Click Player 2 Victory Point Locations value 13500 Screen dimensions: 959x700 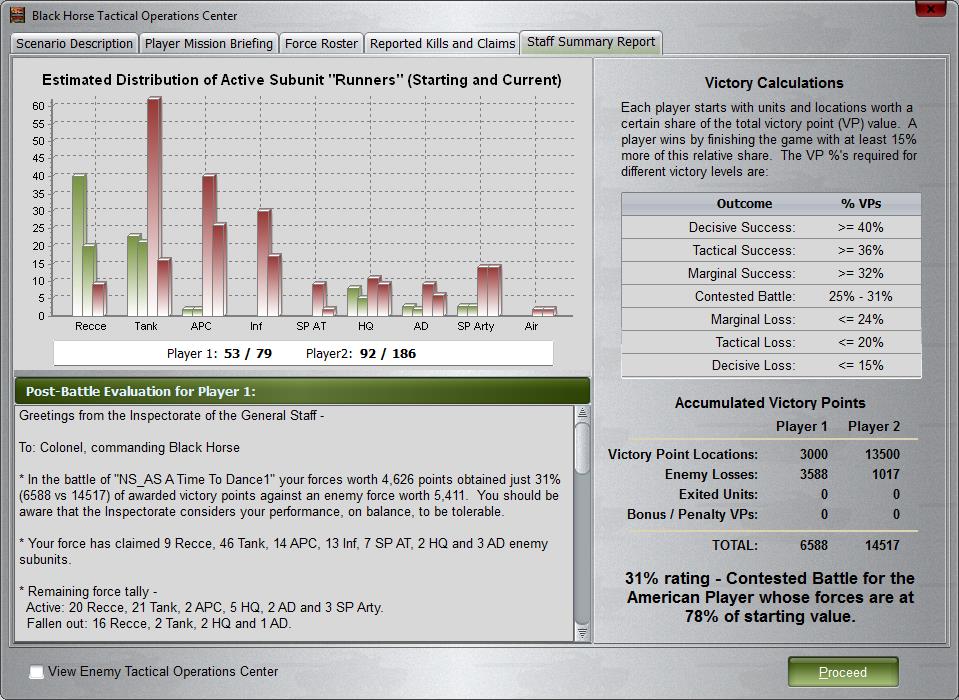point(882,454)
